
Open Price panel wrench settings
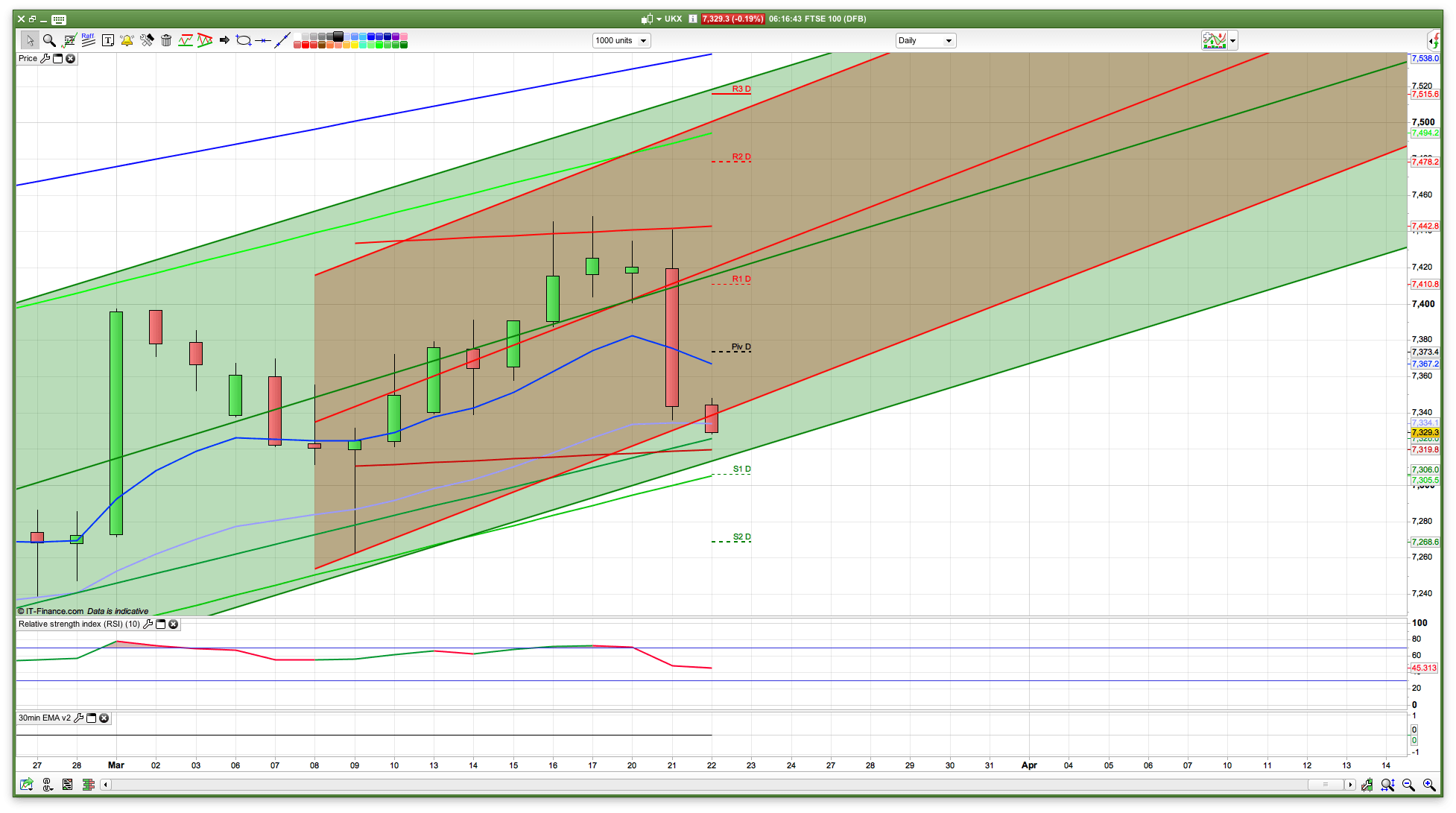(45, 58)
